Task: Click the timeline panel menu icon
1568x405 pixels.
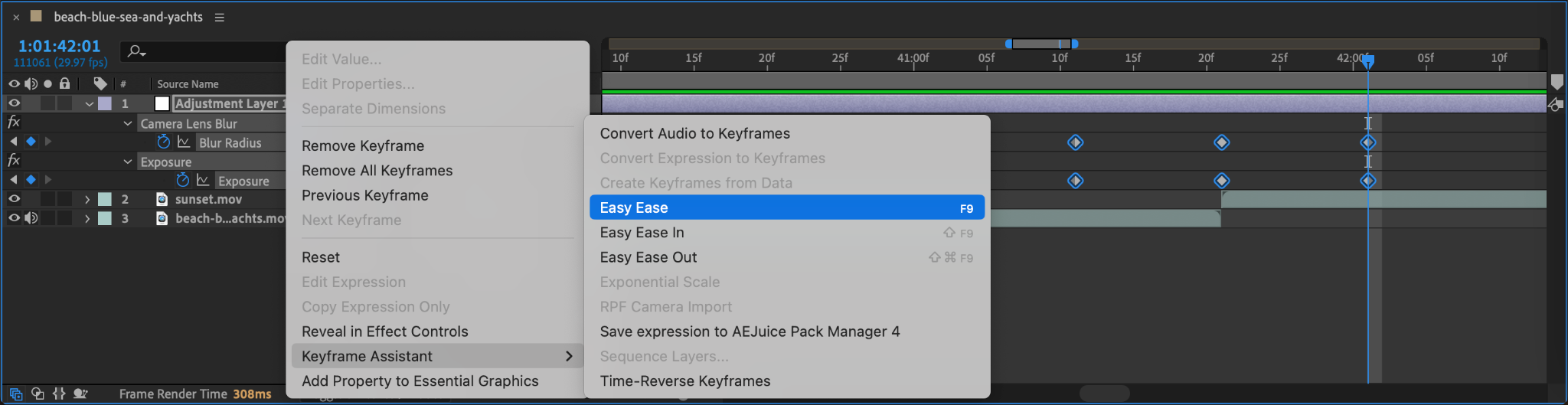Action: (220, 17)
